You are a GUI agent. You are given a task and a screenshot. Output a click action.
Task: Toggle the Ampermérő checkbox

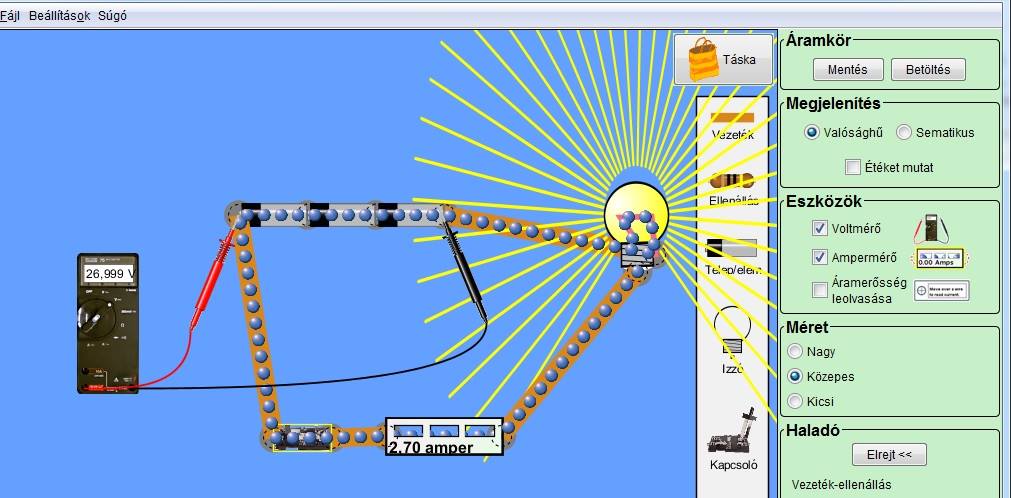pyautogui.click(x=820, y=257)
